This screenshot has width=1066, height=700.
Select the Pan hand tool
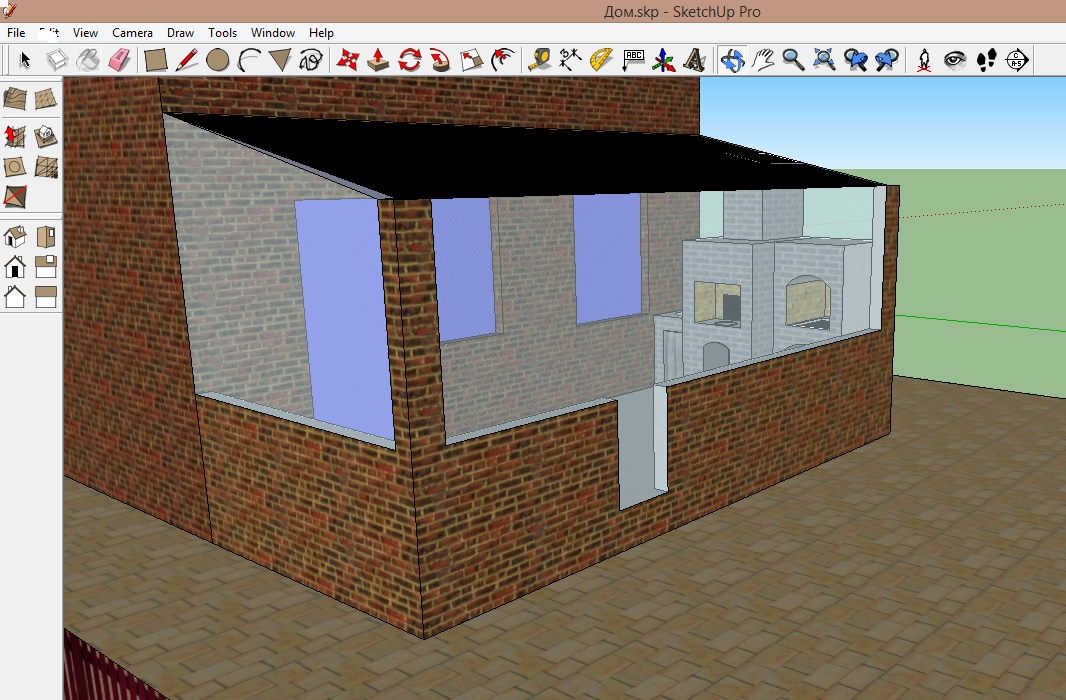pos(763,60)
